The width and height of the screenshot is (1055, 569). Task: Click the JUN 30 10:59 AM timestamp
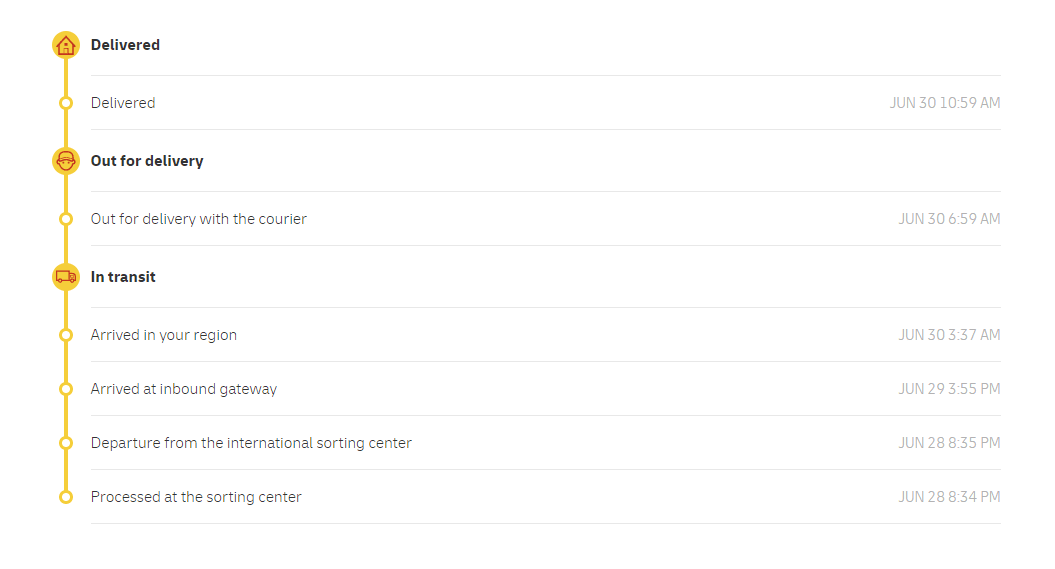[945, 103]
